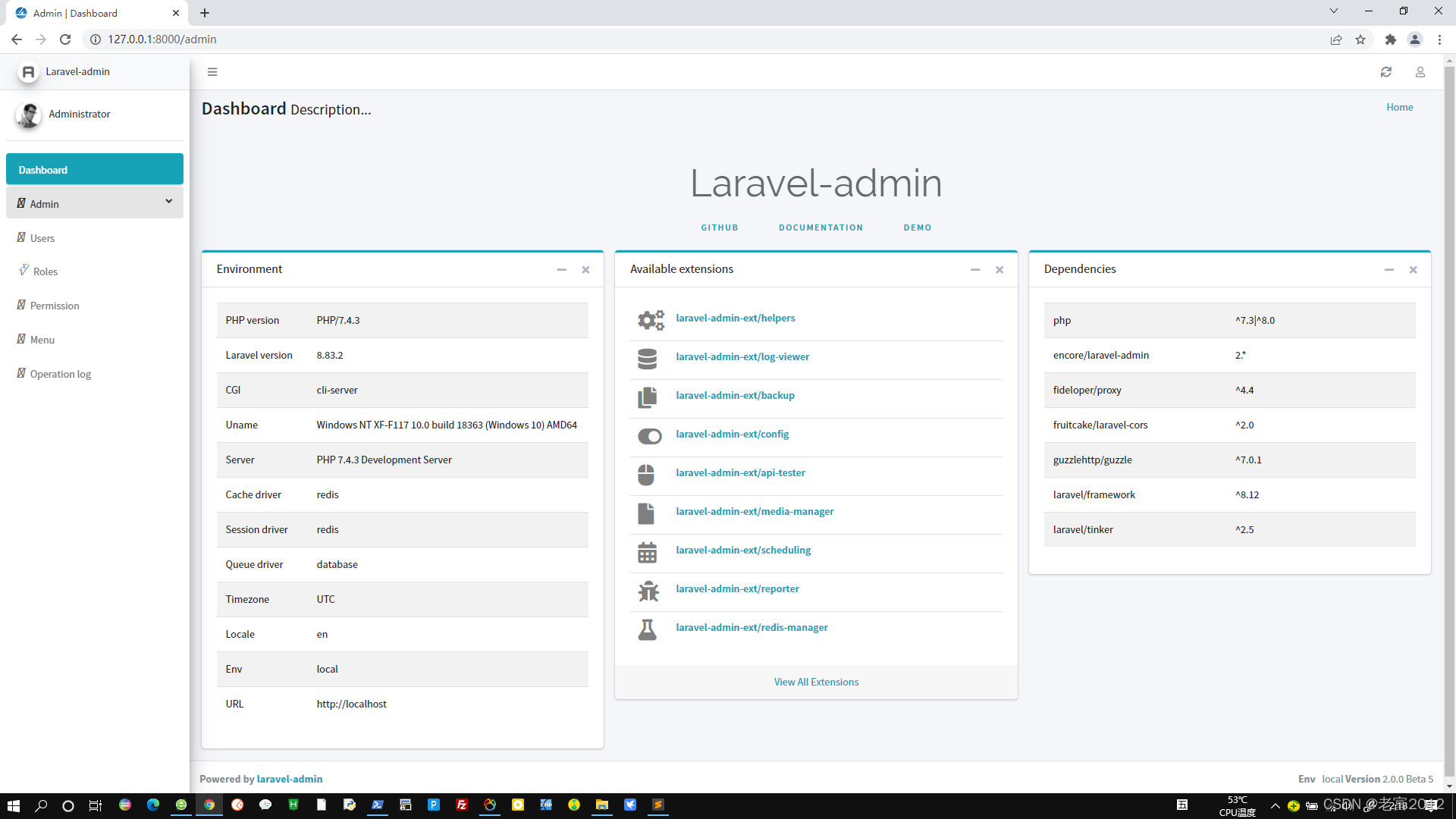Click the backup extension copy icon
This screenshot has height=819, width=1456.
click(648, 397)
